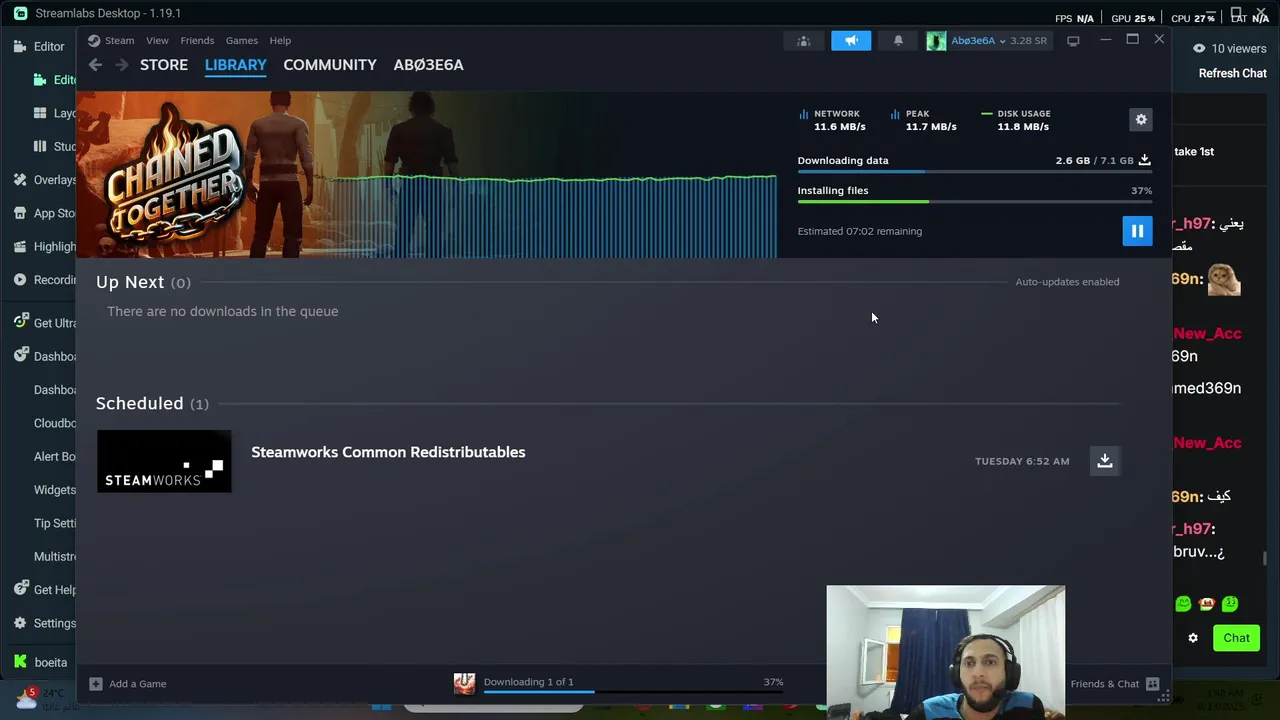Click Add a Game

(x=138, y=684)
